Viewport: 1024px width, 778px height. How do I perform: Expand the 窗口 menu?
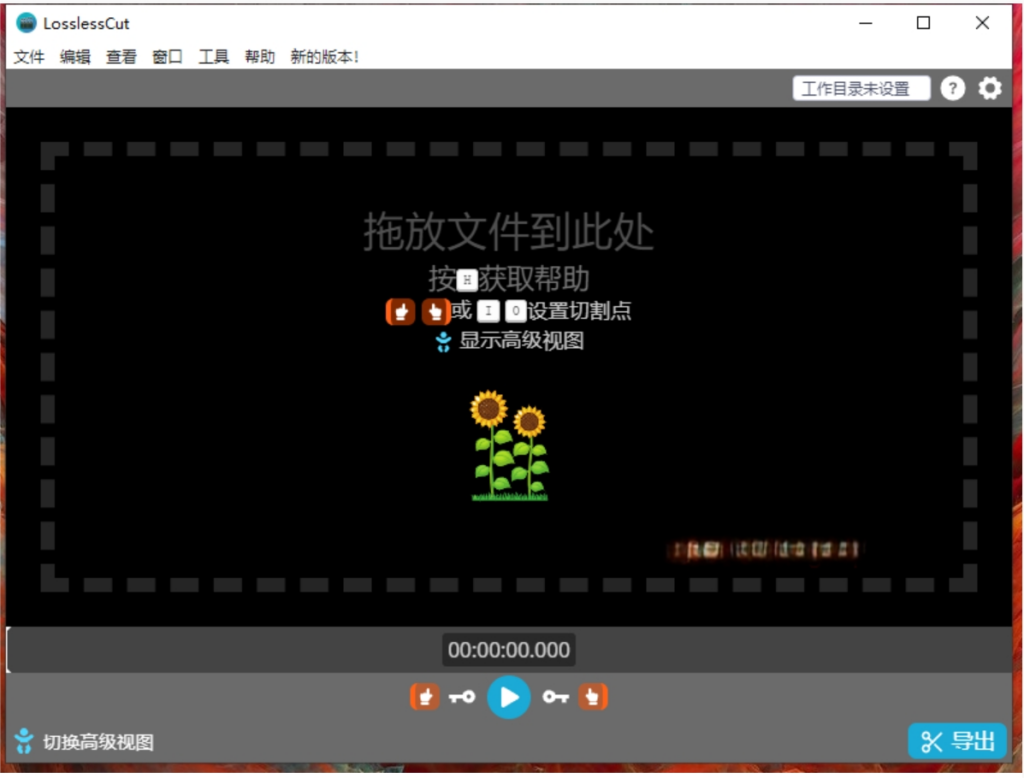pos(167,57)
